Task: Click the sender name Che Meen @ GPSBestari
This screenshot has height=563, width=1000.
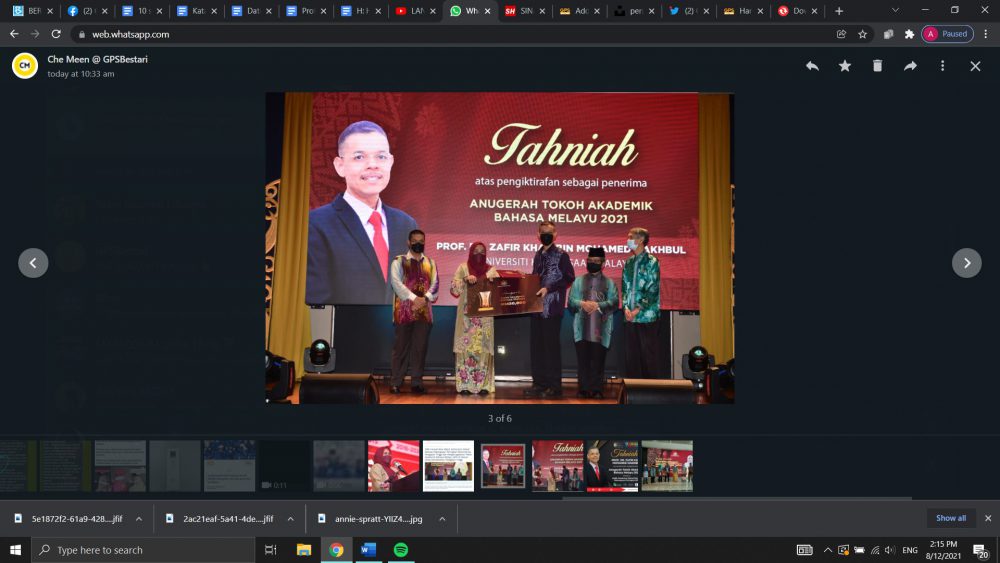Action: click(98, 59)
